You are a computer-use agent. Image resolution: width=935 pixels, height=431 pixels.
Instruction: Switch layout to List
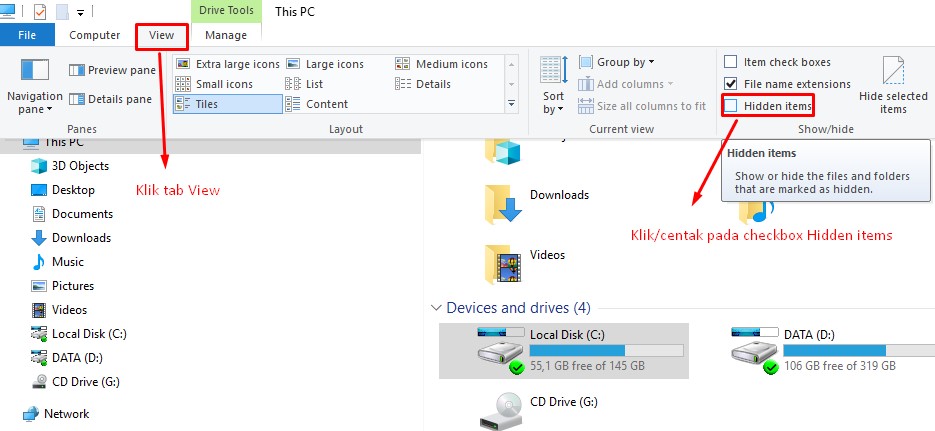(305, 84)
